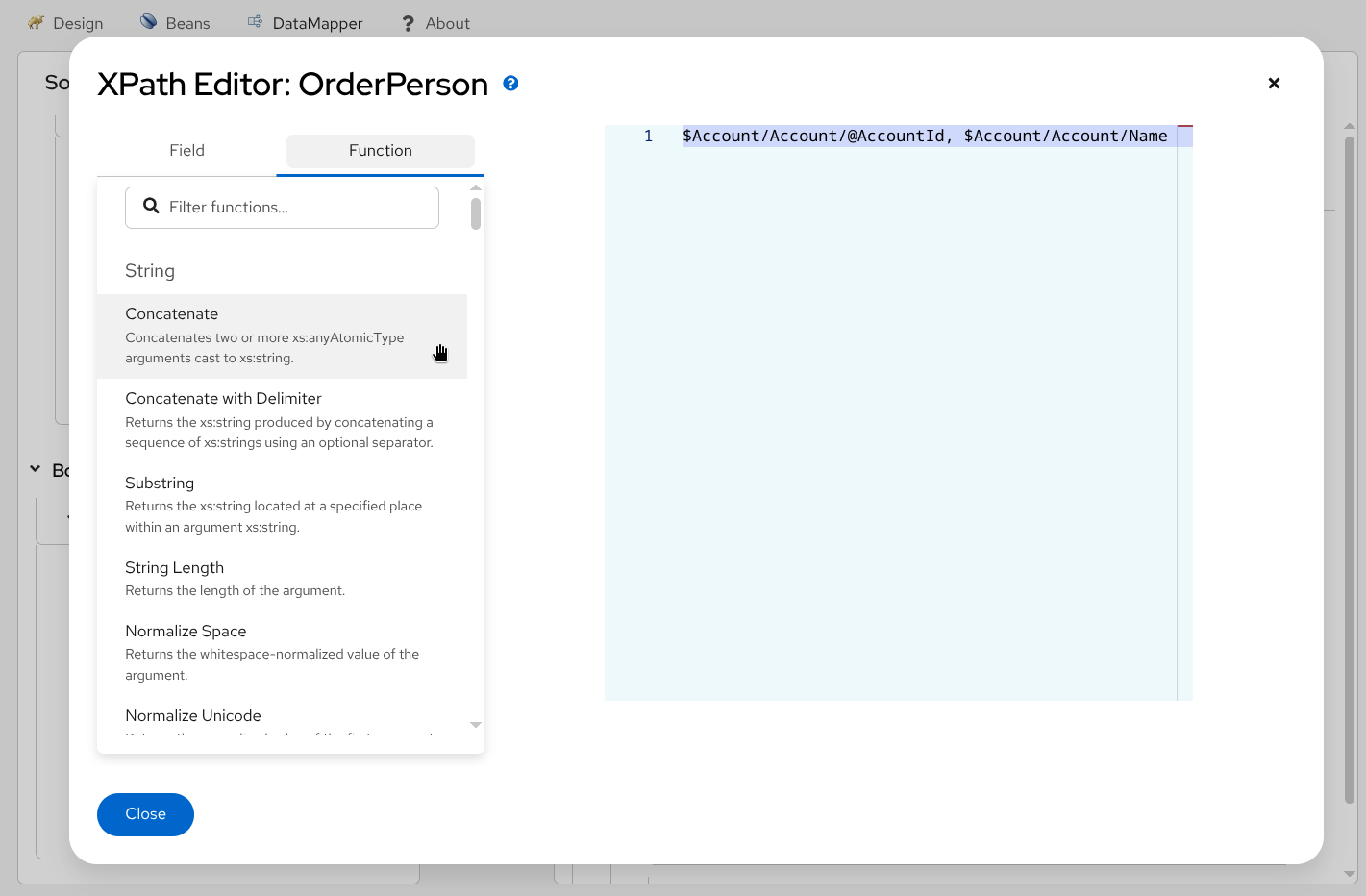
Task: Switch to the Field tab
Action: pos(186,151)
